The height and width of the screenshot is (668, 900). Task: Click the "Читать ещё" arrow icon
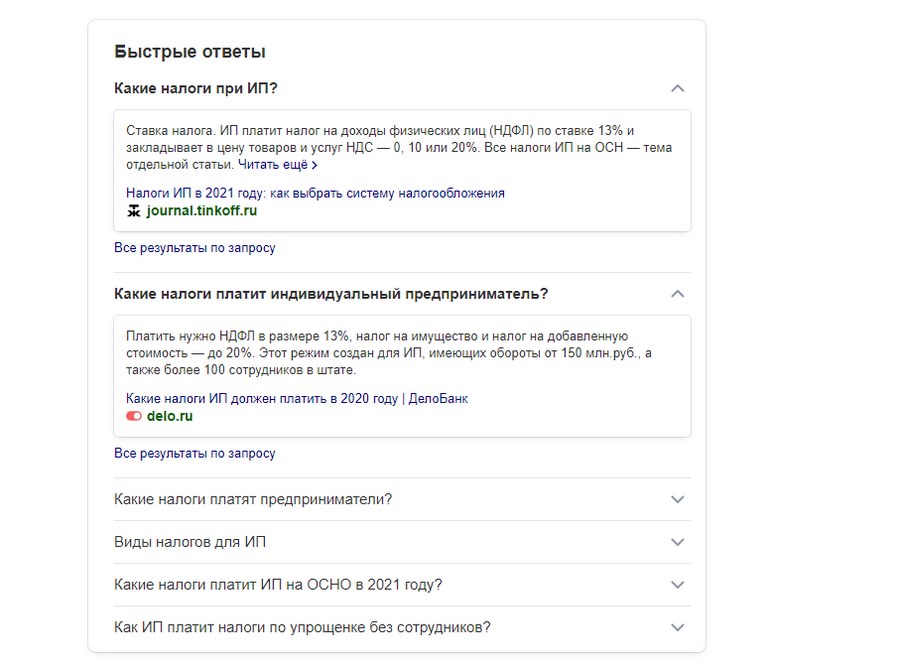click(x=314, y=165)
